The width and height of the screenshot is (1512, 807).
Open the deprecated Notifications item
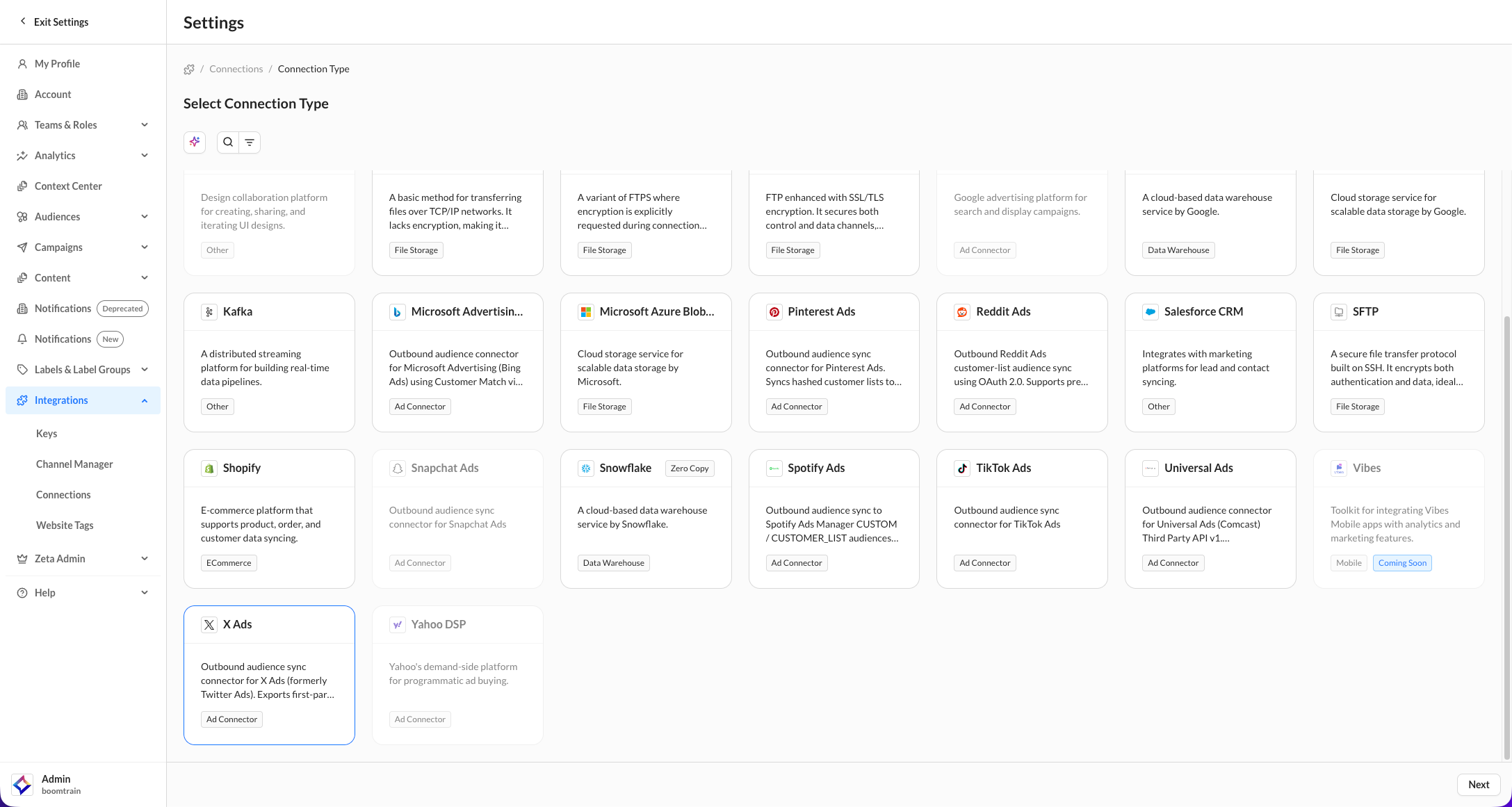(83, 309)
